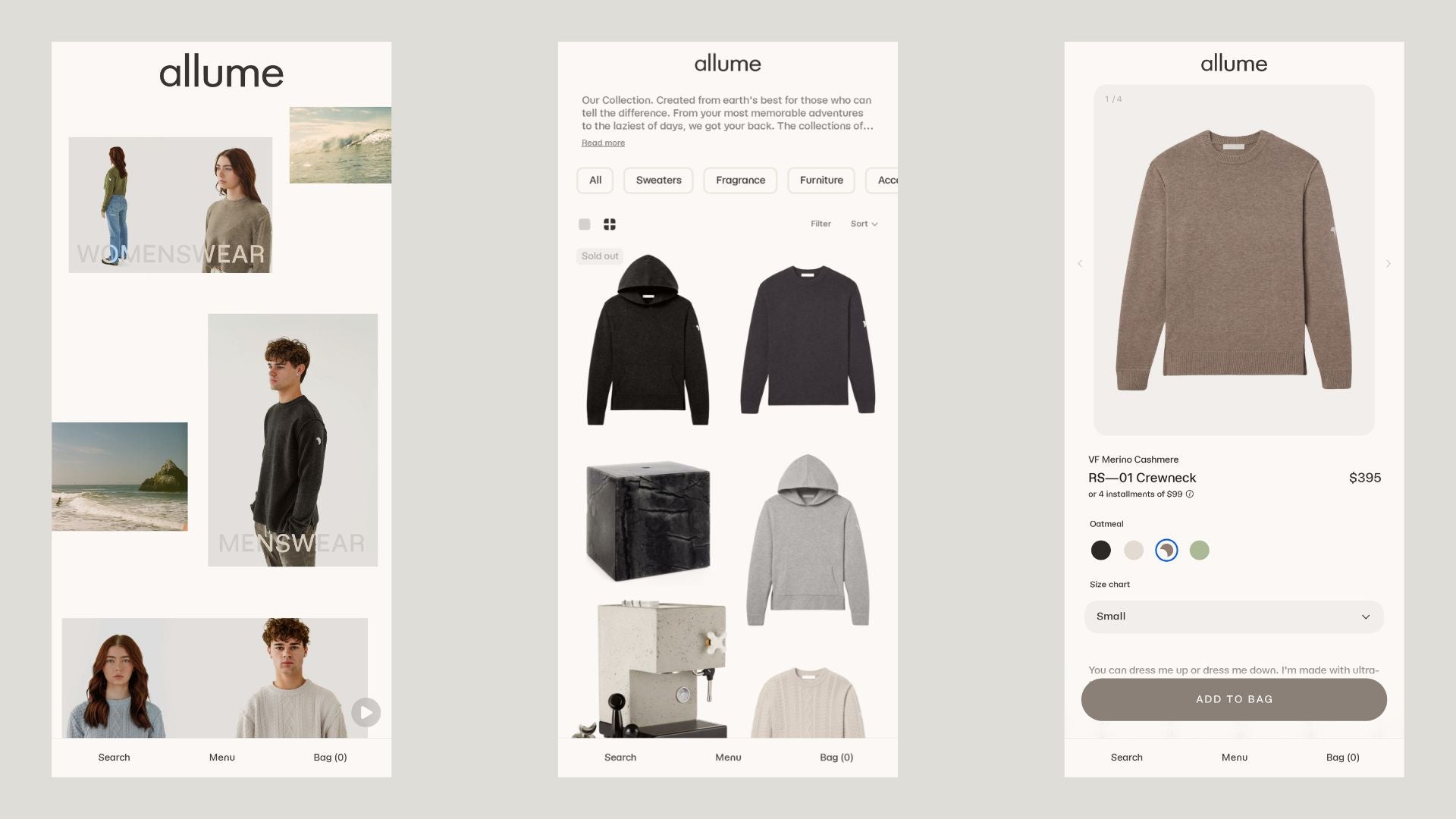Viewport: 1456px width, 819px height.
Task: Switch to single-column list view icon
Action: point(584,224)
